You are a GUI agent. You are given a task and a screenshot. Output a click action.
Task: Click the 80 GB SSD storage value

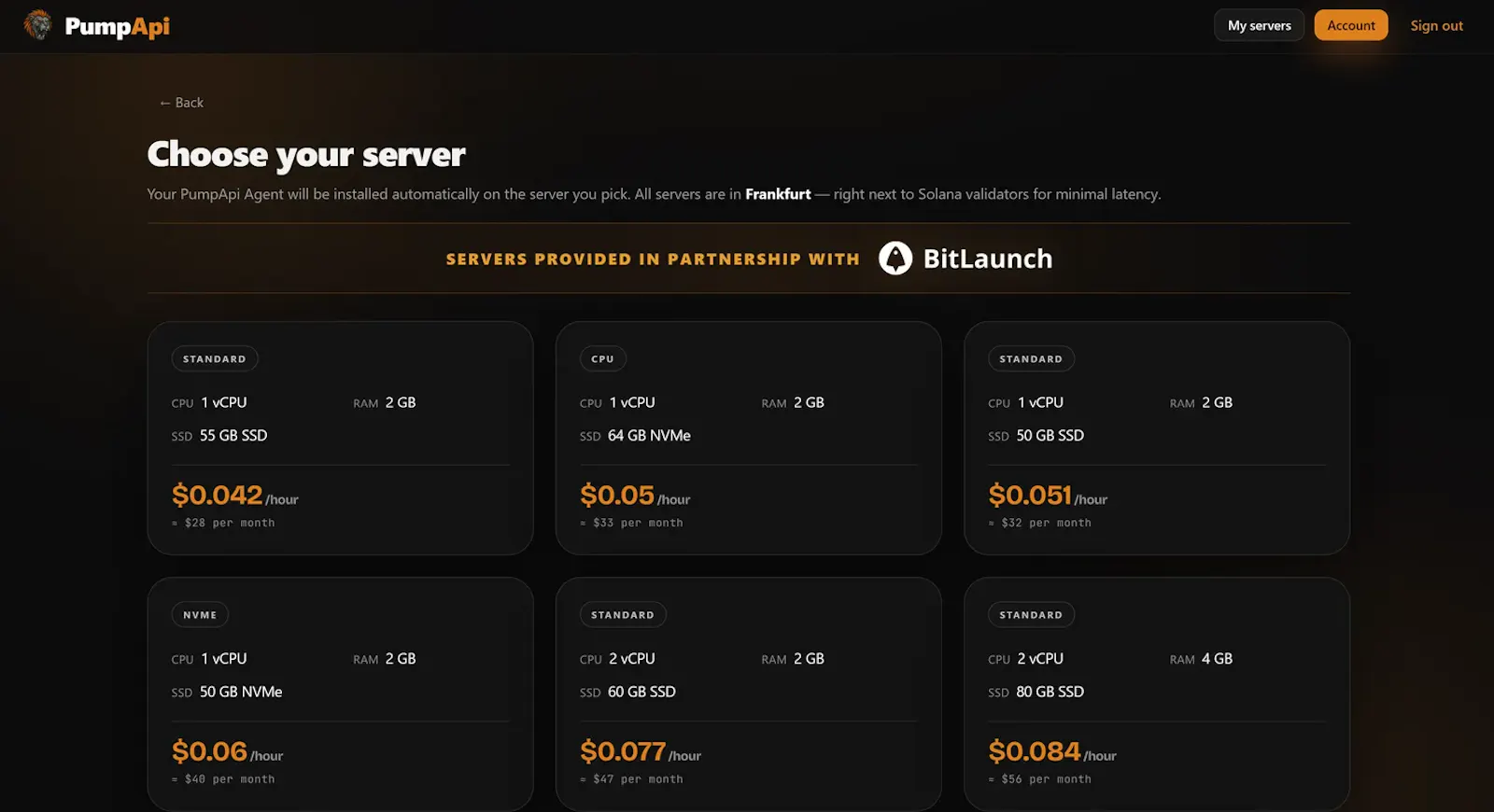click(x=1050, y=692)
